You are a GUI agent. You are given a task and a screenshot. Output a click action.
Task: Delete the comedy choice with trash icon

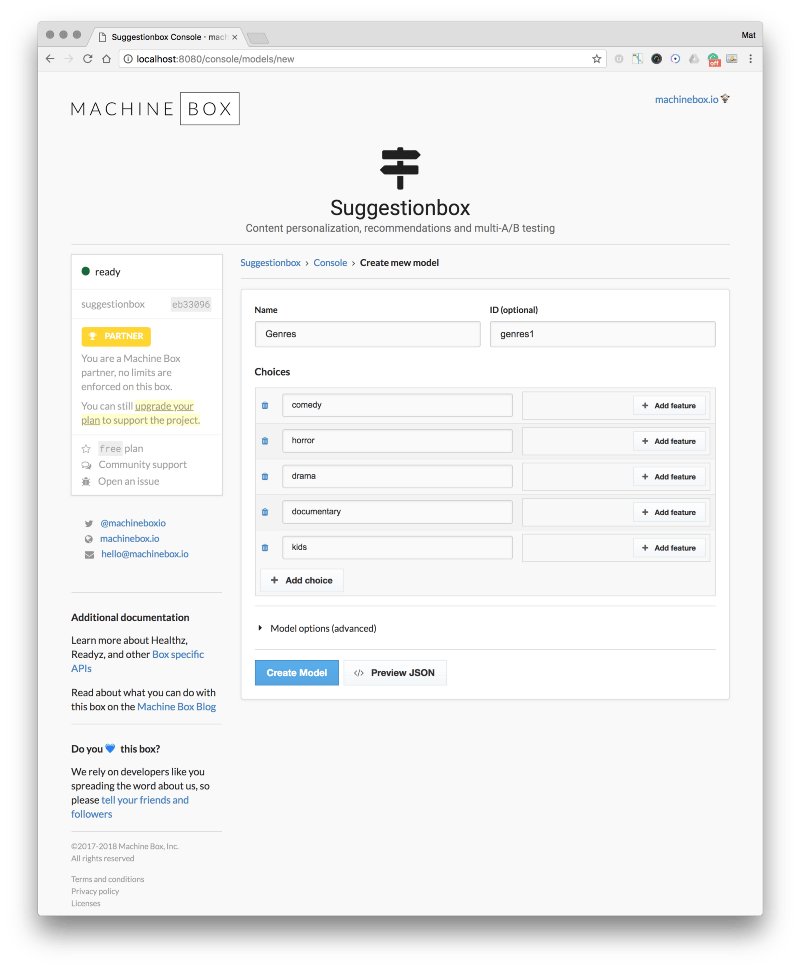265,405
